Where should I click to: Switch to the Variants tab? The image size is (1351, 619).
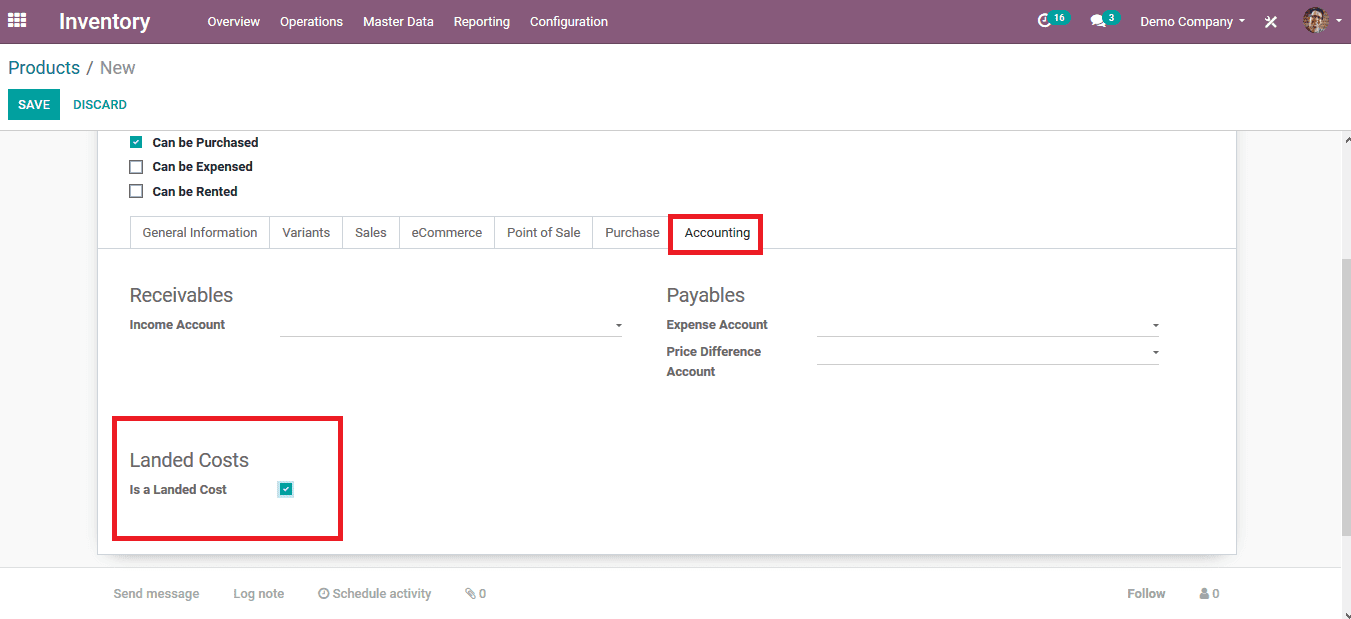coord(306,232)
